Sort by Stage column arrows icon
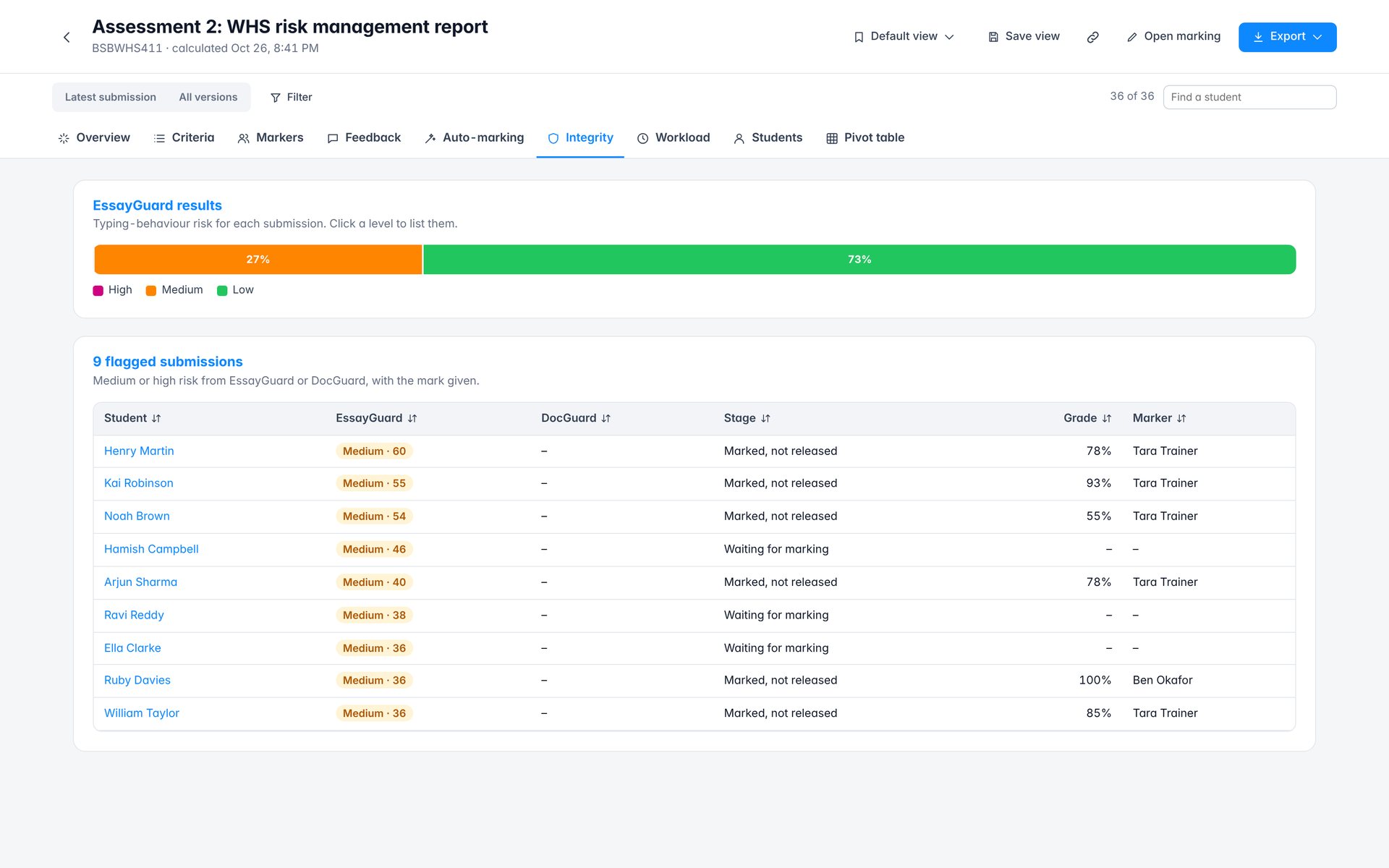 pos(765,418)
